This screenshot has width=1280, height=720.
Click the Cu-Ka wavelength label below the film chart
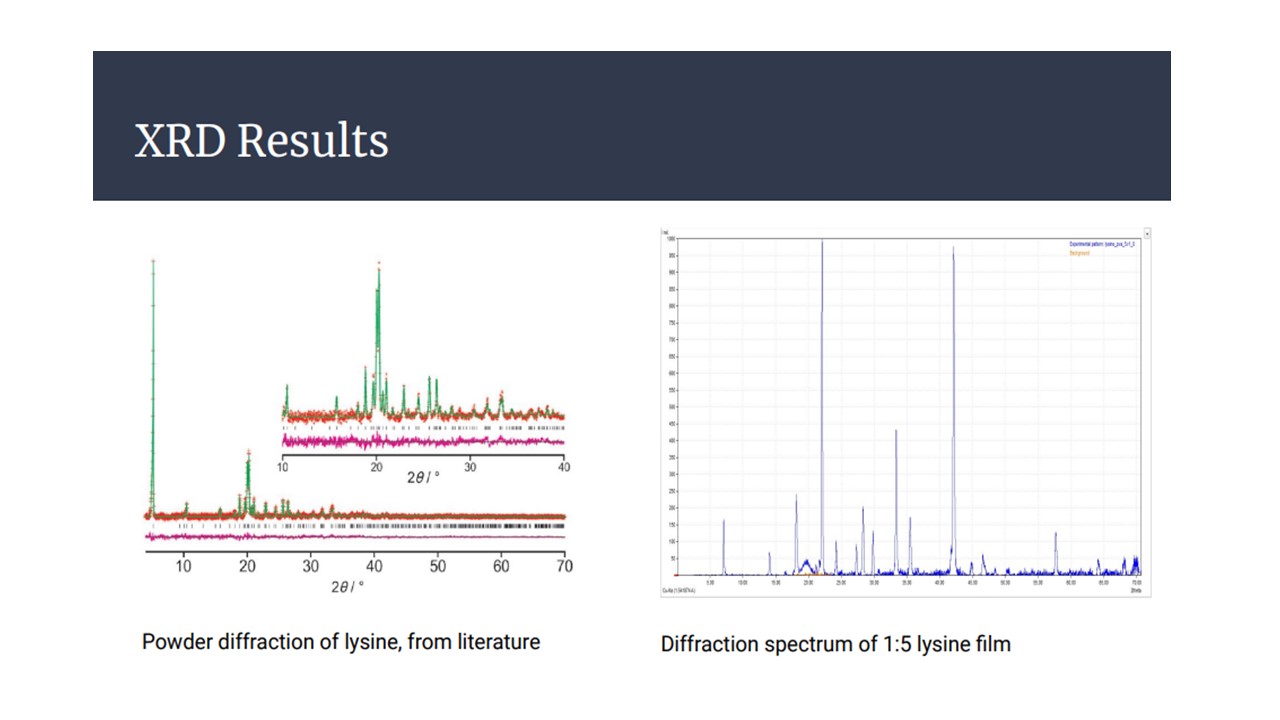[680, 591]
